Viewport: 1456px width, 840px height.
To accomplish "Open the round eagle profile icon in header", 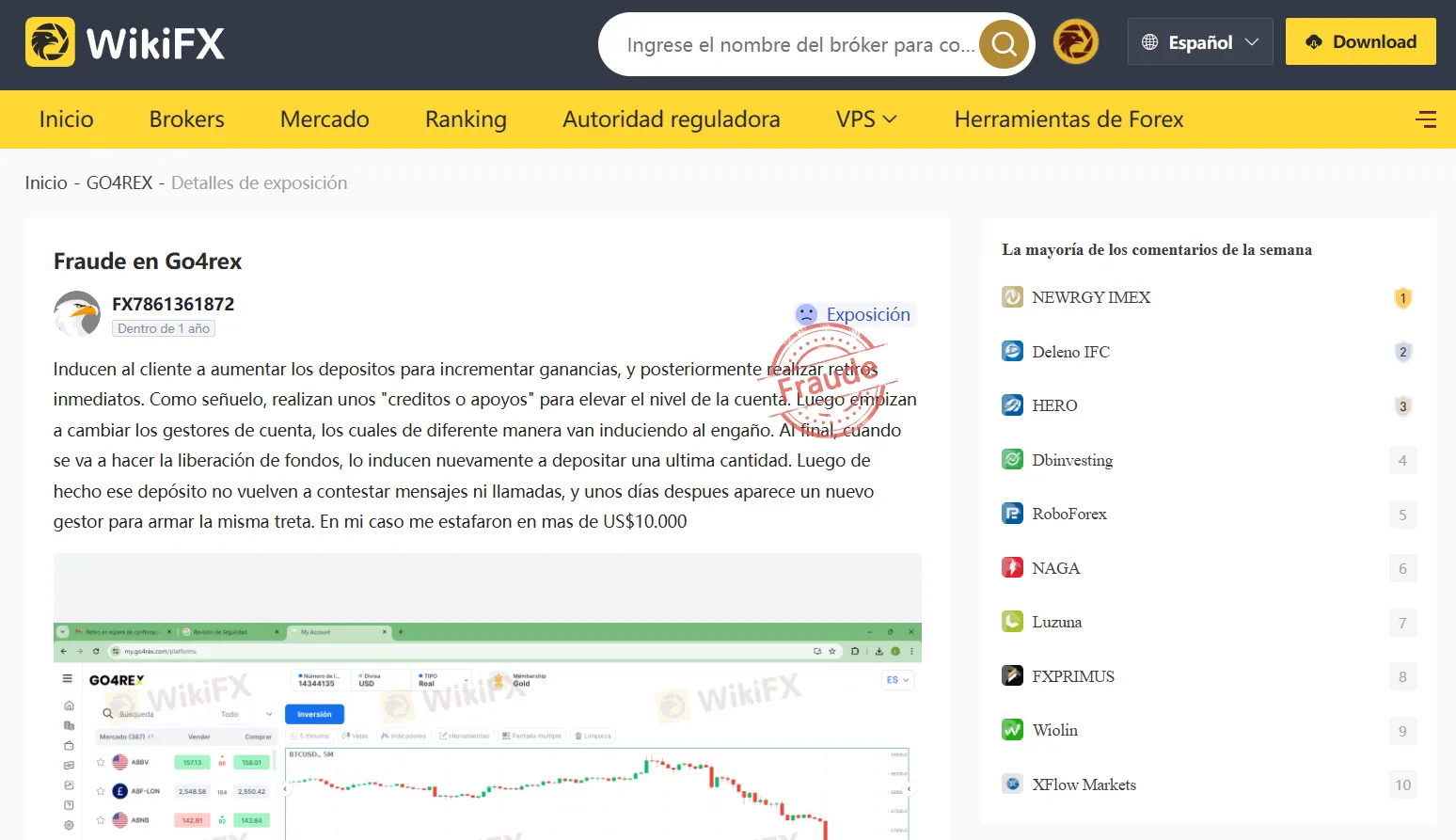I will [x=1076, y=42].
